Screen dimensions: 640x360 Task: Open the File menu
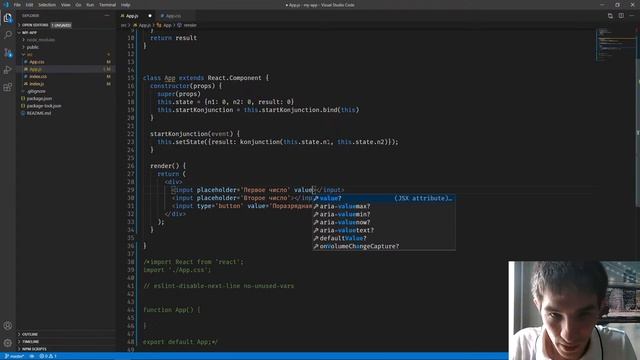click(x=17, y=5)
